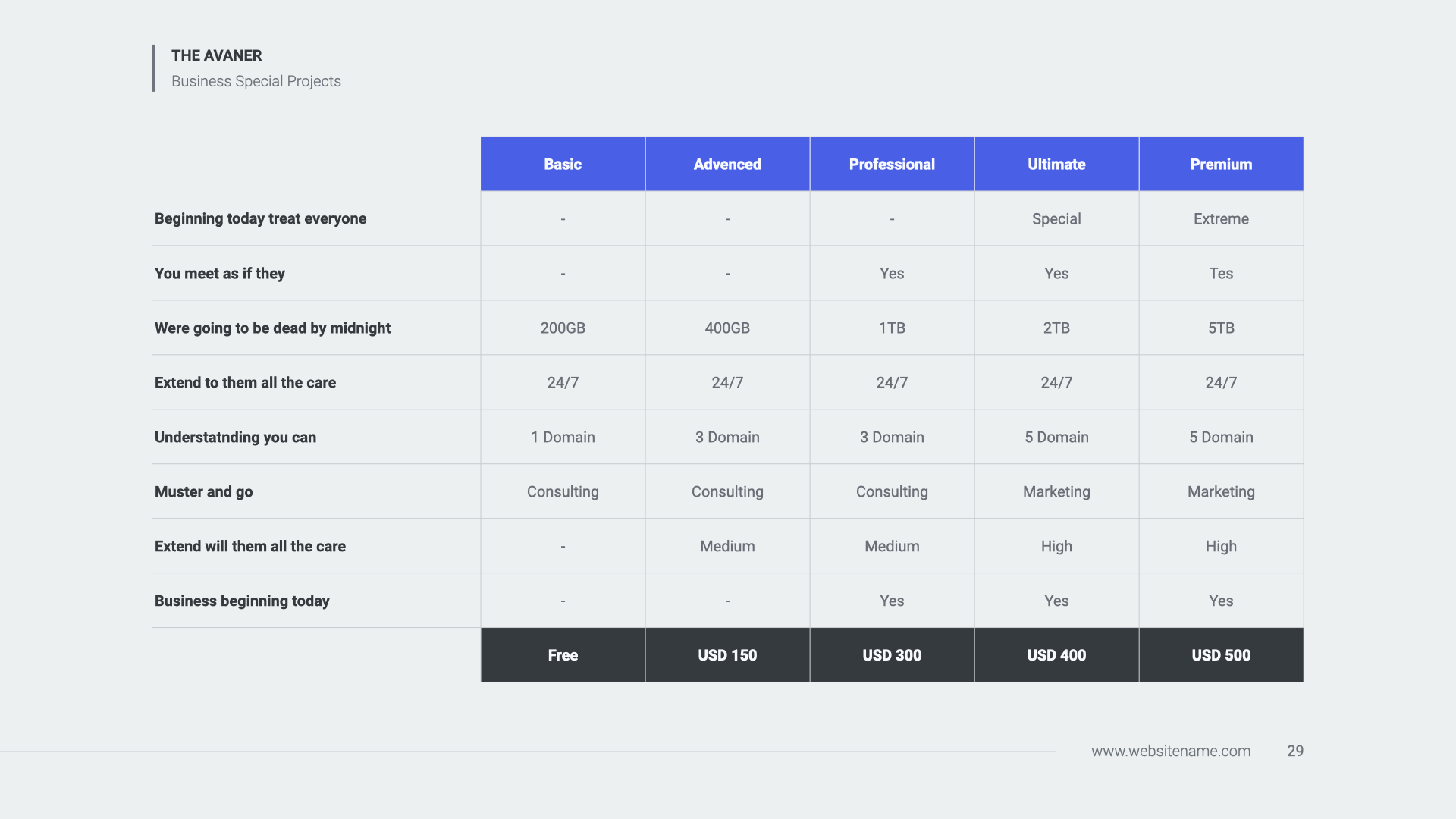This screenshot has width=1456, height=819.
Task: Select the Business Special Projects subtitle
Action: click(256, 81)
